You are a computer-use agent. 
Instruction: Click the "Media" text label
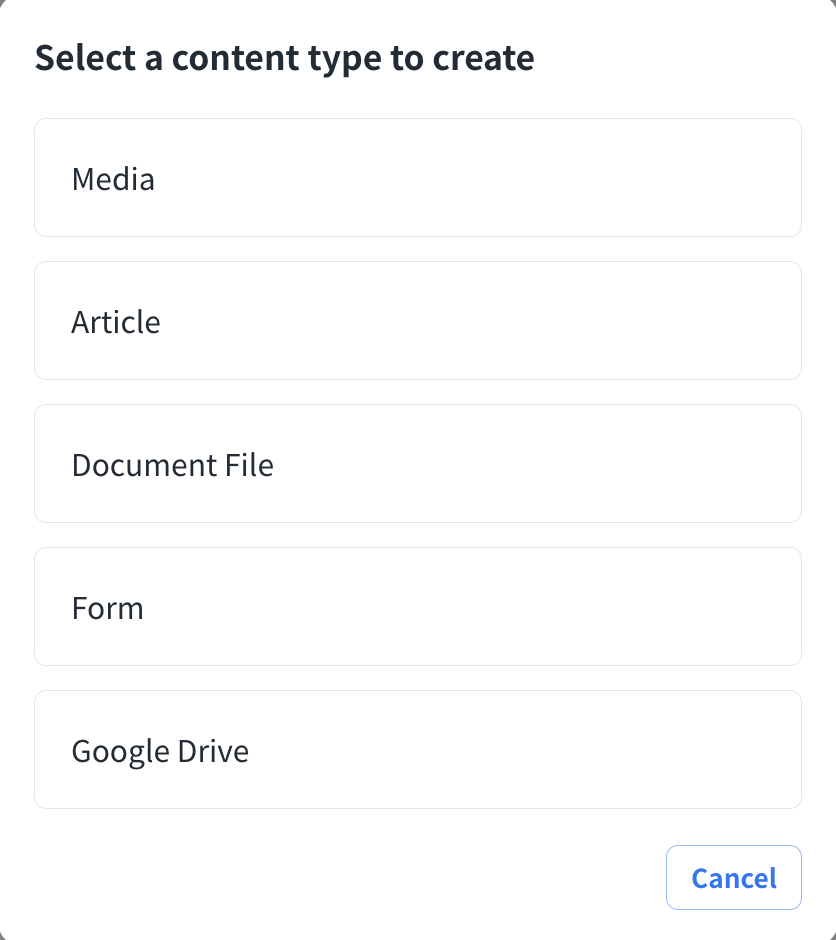tap(113, 180)
